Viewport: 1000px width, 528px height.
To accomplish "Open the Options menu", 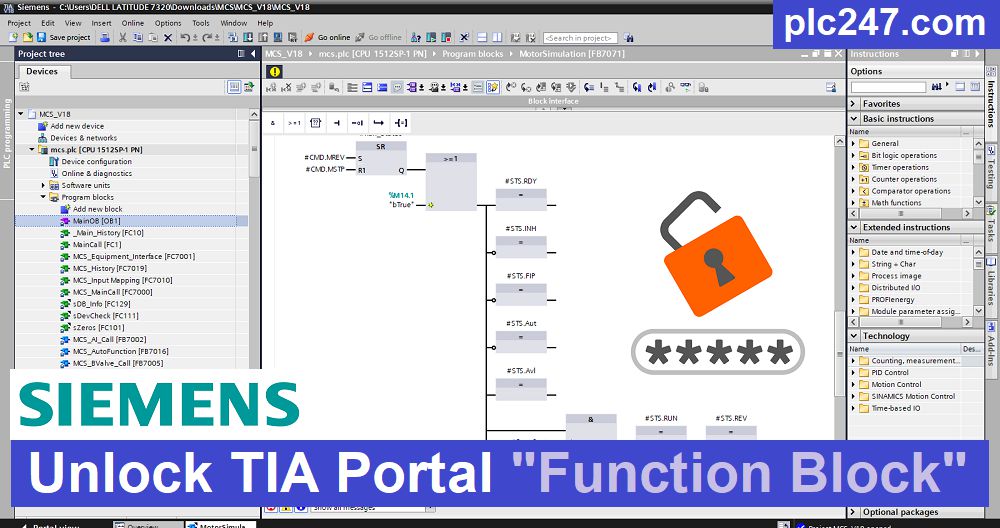I will point(168,23).
